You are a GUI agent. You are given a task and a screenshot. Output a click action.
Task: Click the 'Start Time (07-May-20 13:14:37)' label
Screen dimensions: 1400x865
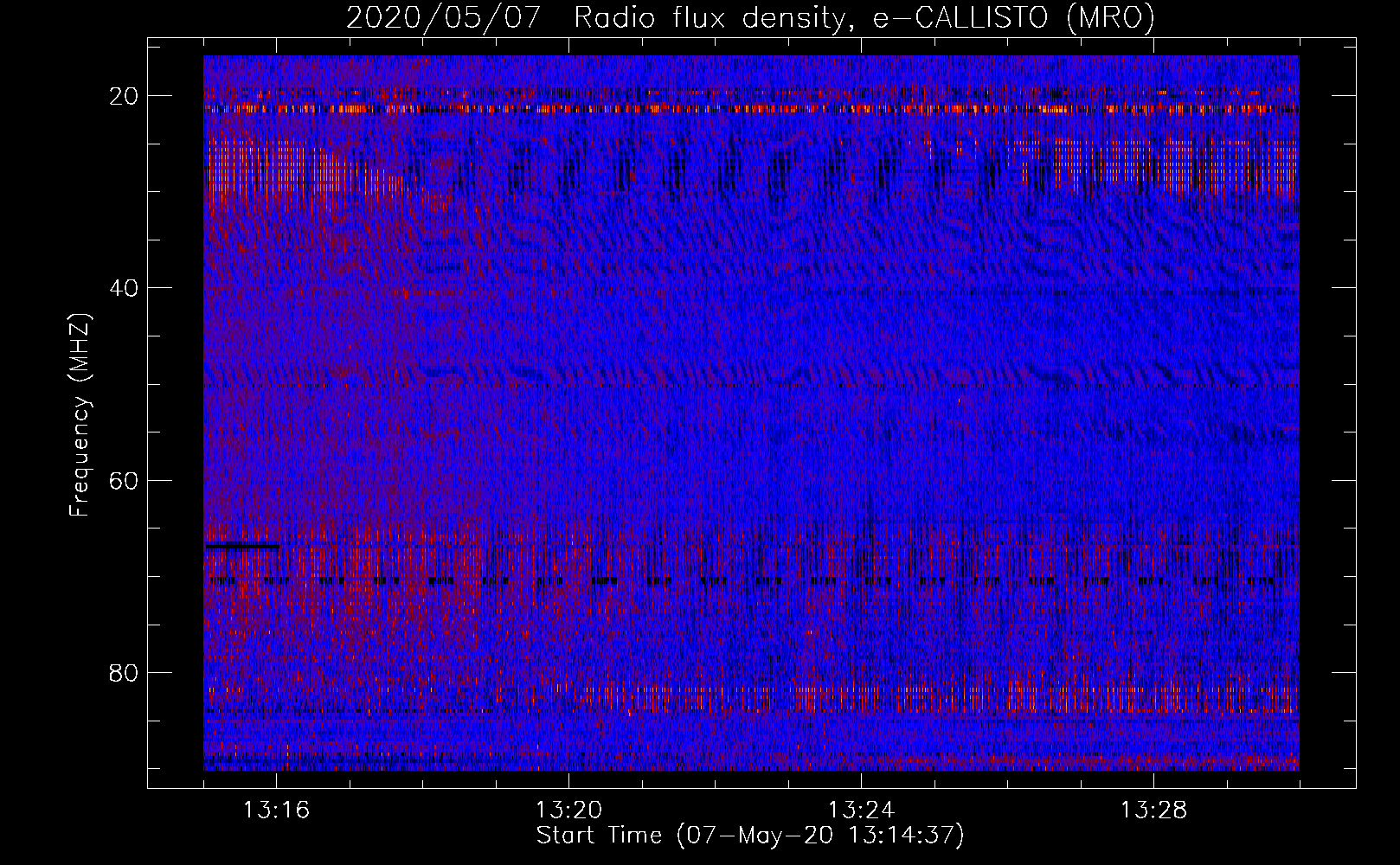(x=750, y=836)
